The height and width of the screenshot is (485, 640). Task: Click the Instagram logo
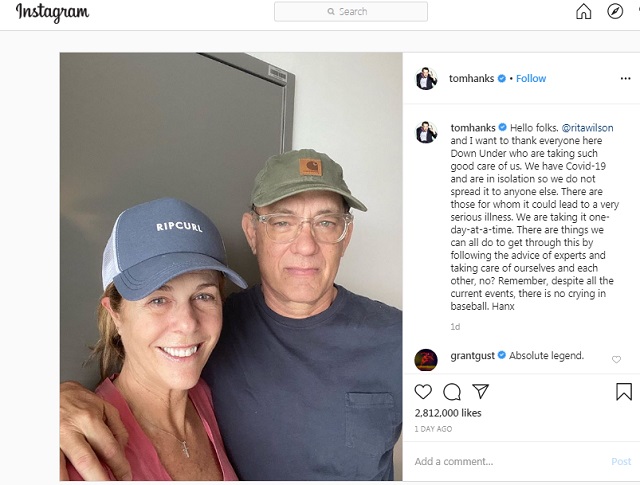[x=52, y=13]
